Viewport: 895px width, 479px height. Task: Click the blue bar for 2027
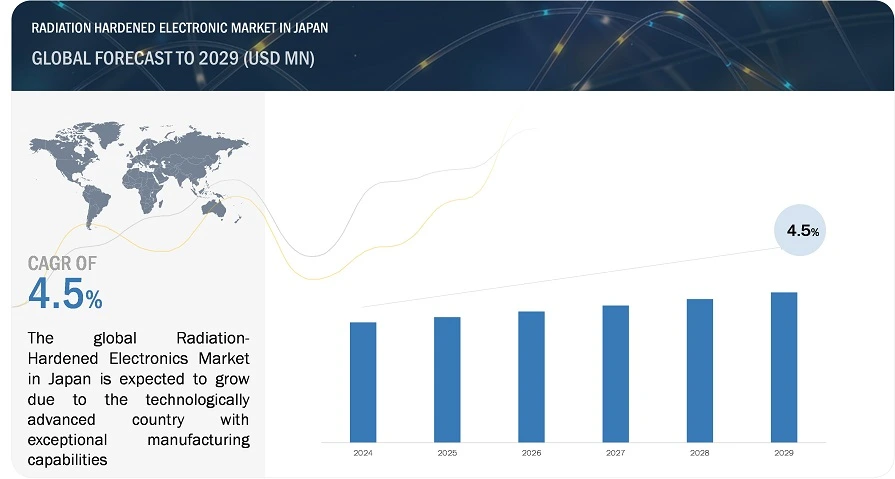615,373
